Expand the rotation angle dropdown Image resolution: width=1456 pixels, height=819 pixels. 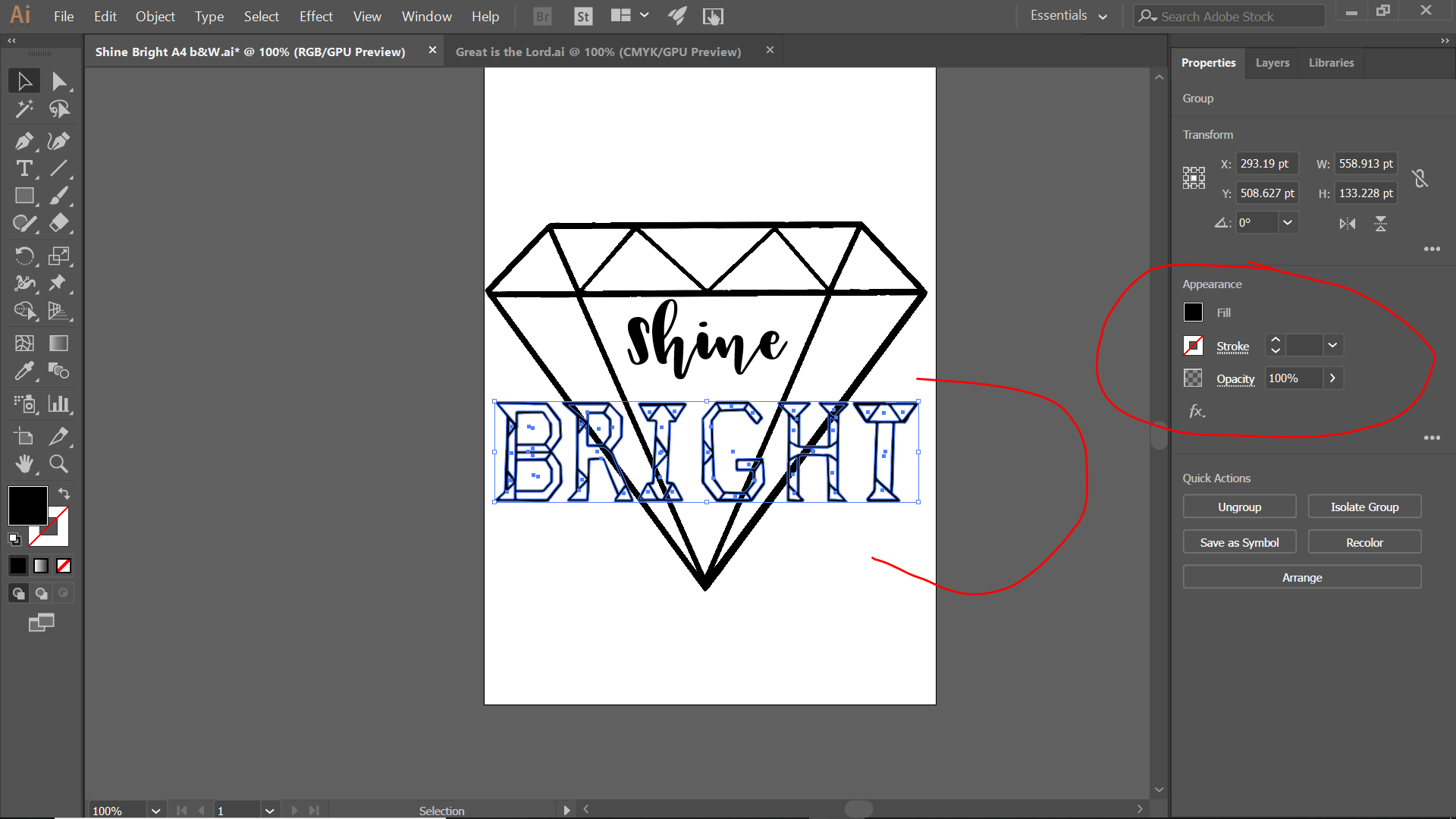click(1288, 223)
